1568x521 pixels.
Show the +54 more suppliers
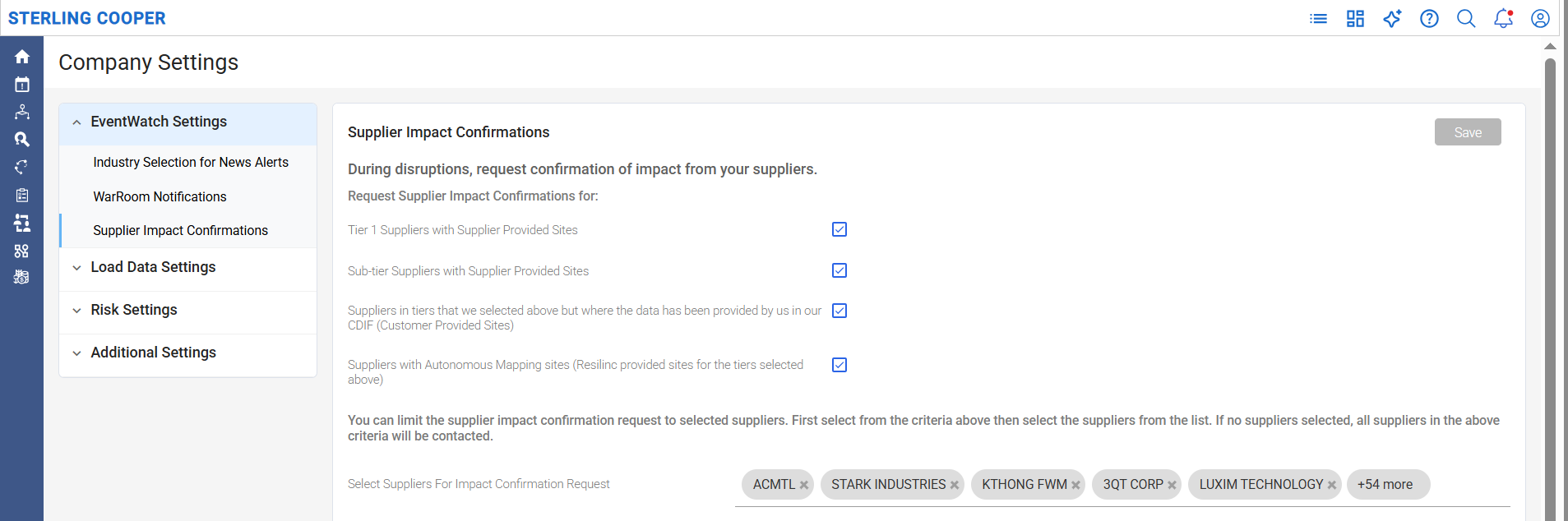[1385, 484]
